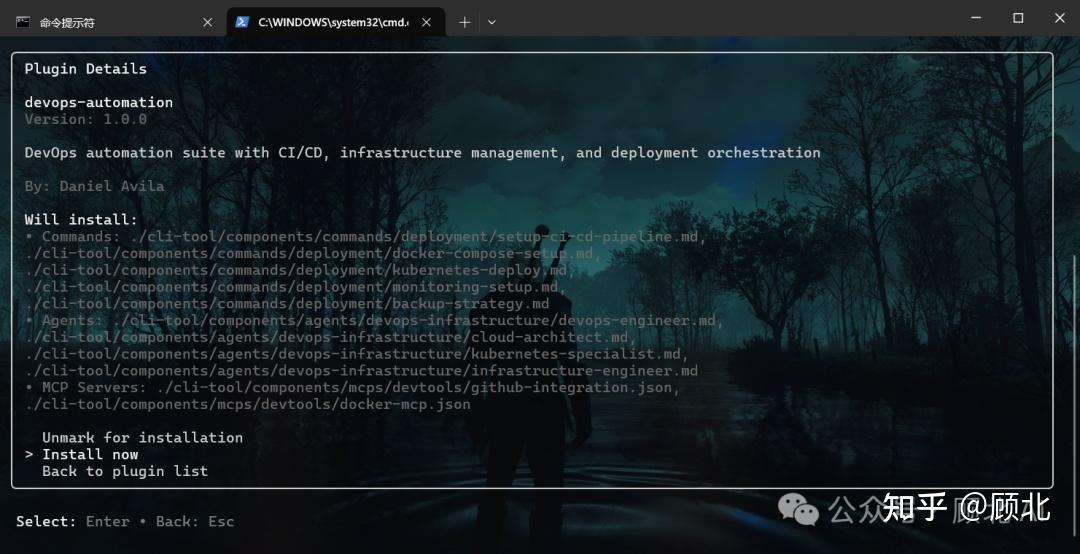Click the backup-strategy.md path line
This screenshot has width=1080, height=554.
[x=287, y=304]
